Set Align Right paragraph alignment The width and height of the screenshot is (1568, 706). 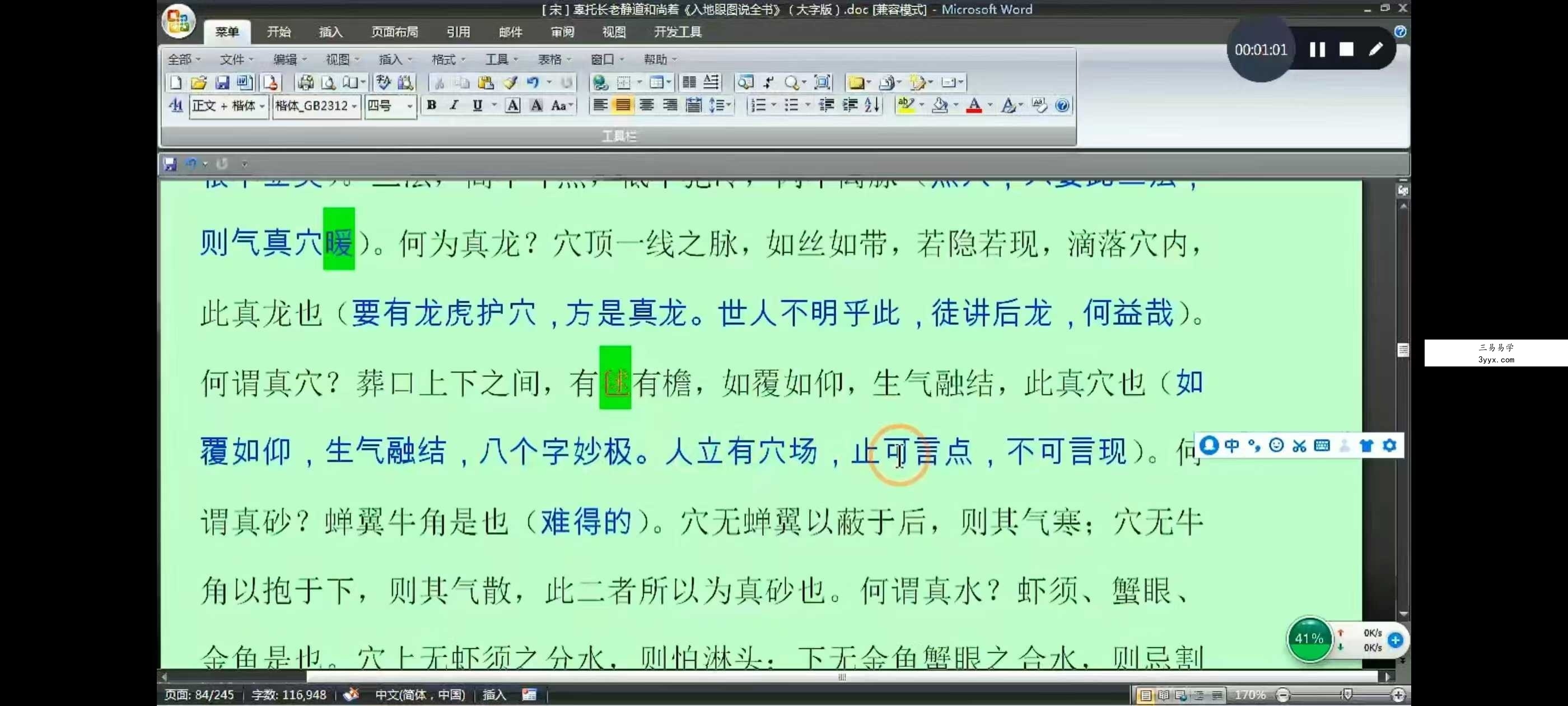(x=670, y=105)
